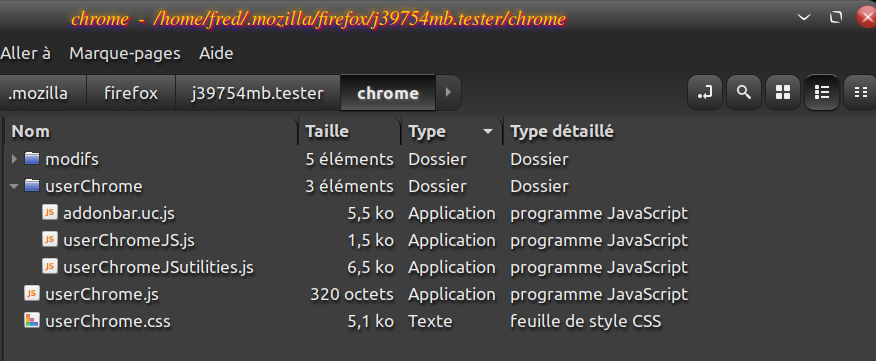Sort files using Type column arrow
This screenshot has width=876, height=361.
pos(488,132)
